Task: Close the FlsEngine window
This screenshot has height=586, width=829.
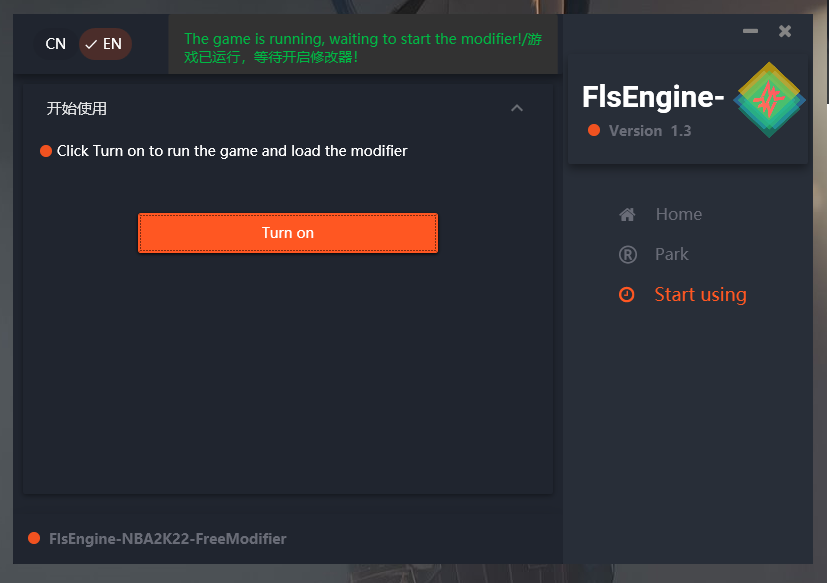Action: pyautogui.click(x=785, y=31)
